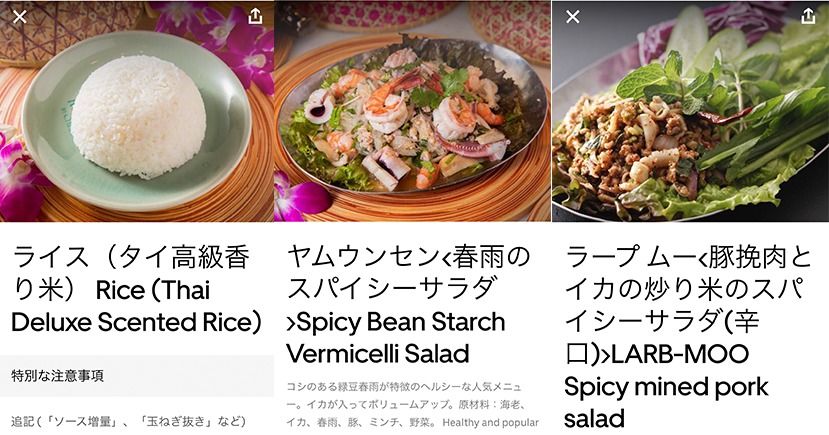Select the Rice (Thai Deluxe Scented Rice) title
This screenshot has width=829, height=435.
[x=136, y=290]
